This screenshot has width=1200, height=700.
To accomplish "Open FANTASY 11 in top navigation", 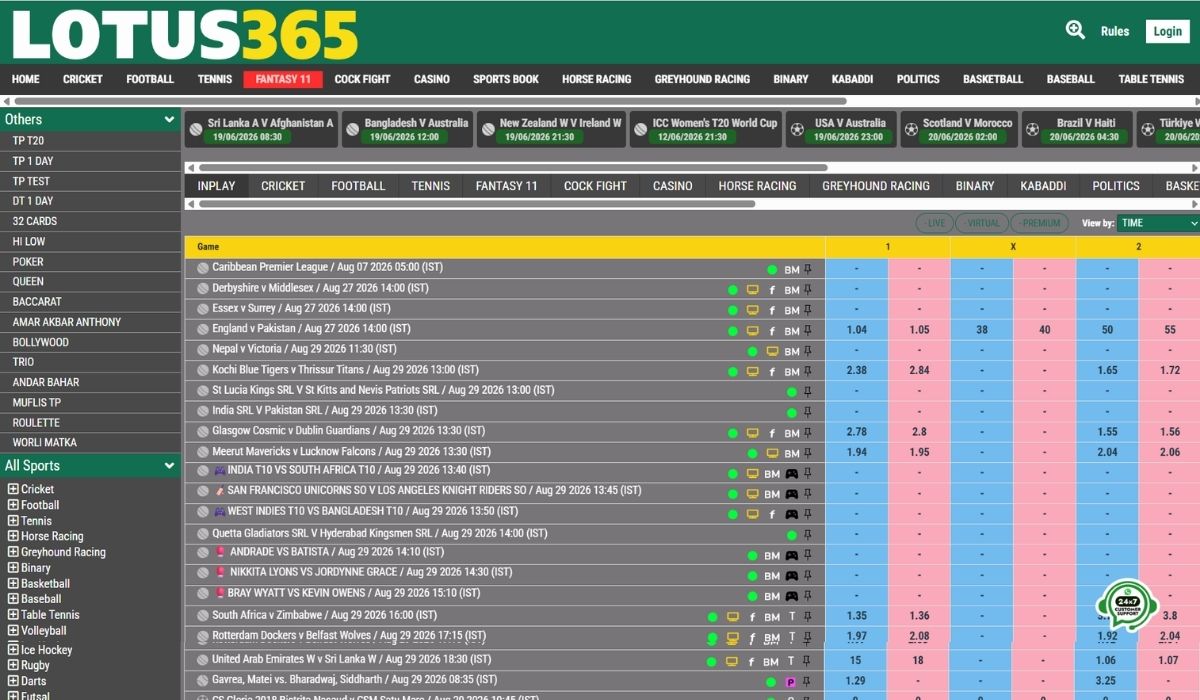I will tap(283, 79).
